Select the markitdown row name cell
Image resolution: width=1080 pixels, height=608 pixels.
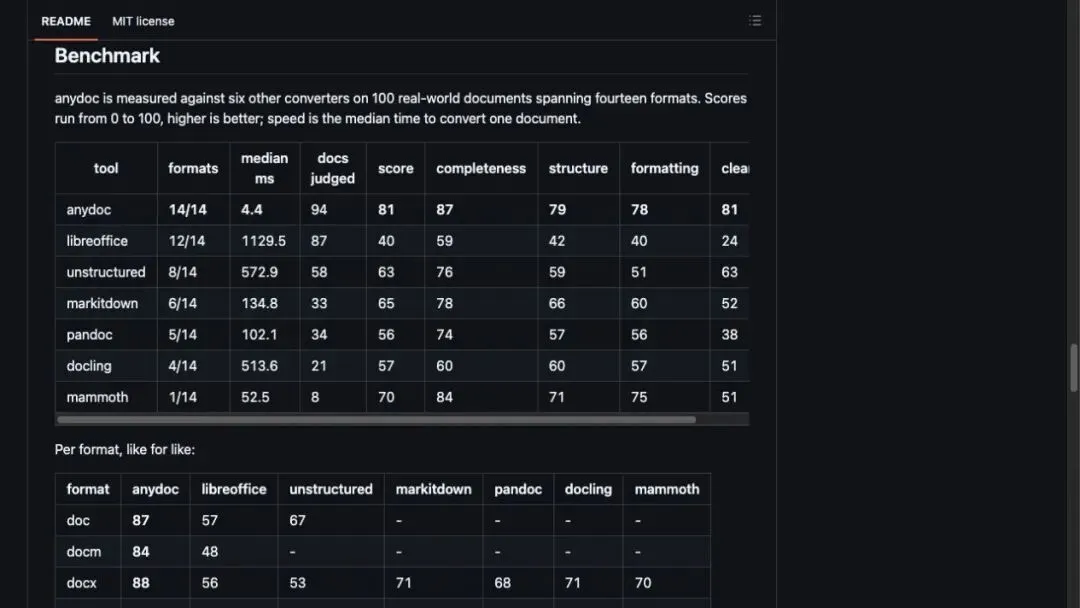pos(106,303)
